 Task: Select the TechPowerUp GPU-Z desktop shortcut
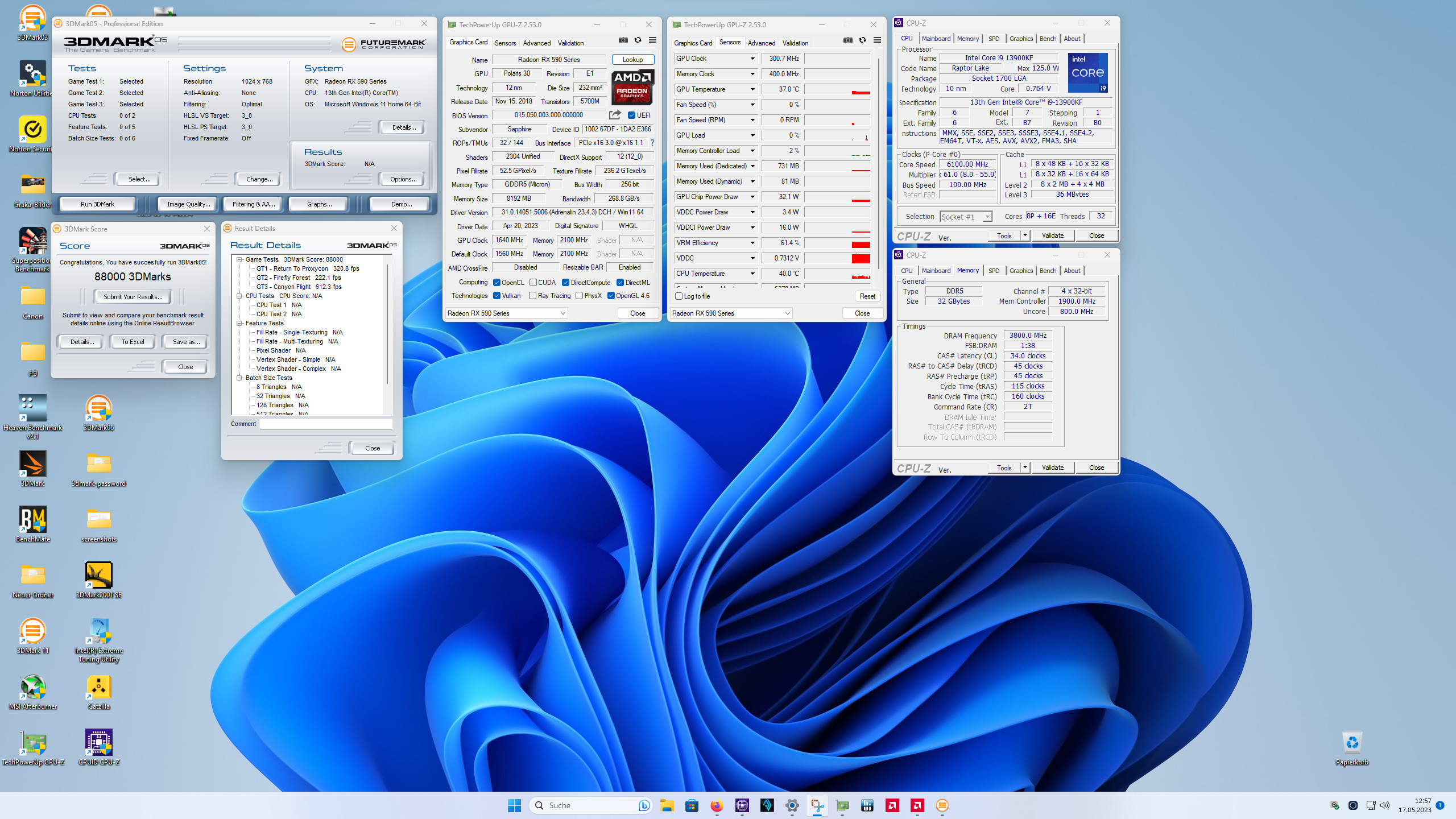coord(32,747)
